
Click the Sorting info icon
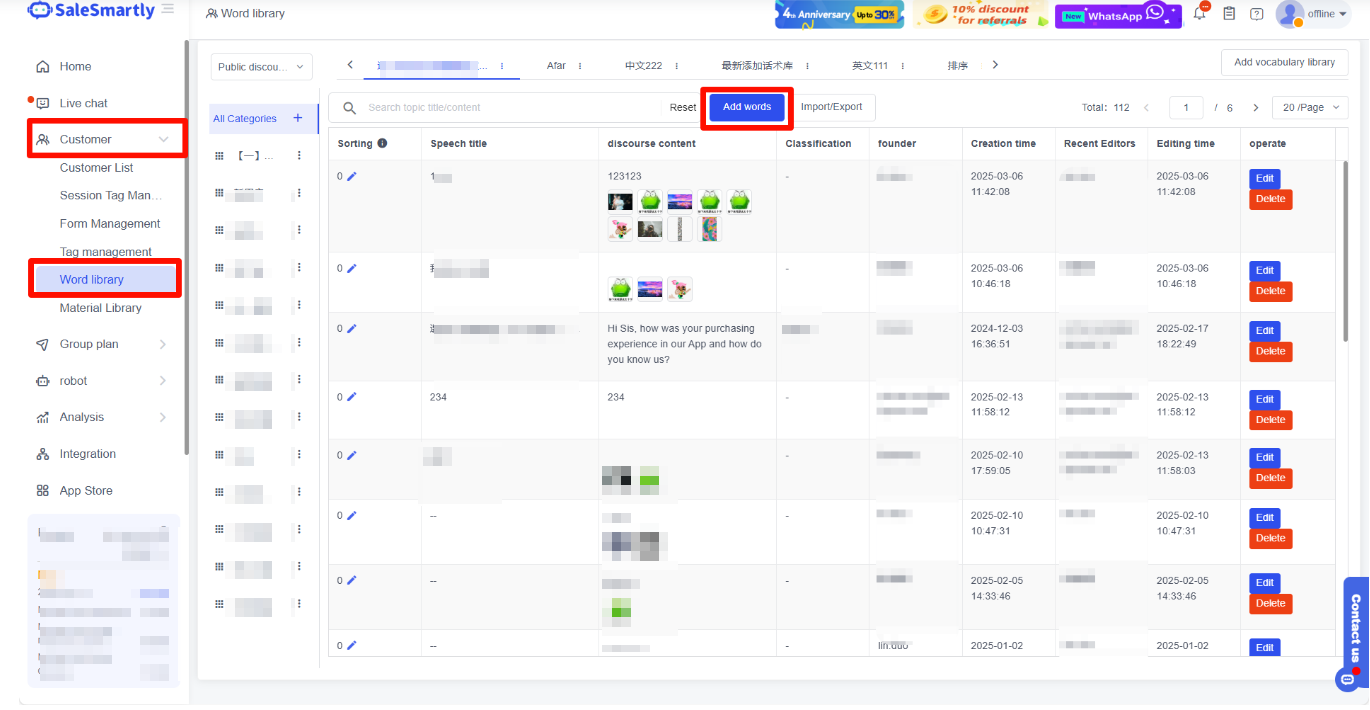[382, 143]
